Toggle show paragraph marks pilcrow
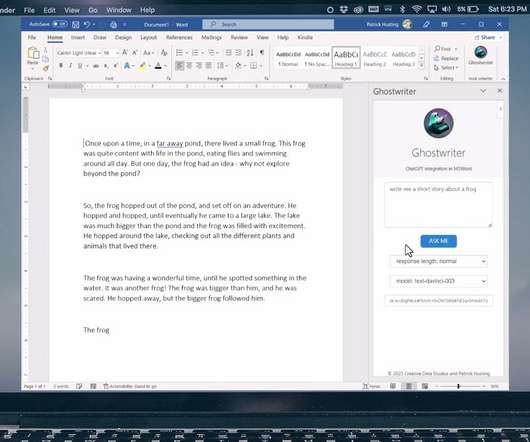 pos(262,53)
